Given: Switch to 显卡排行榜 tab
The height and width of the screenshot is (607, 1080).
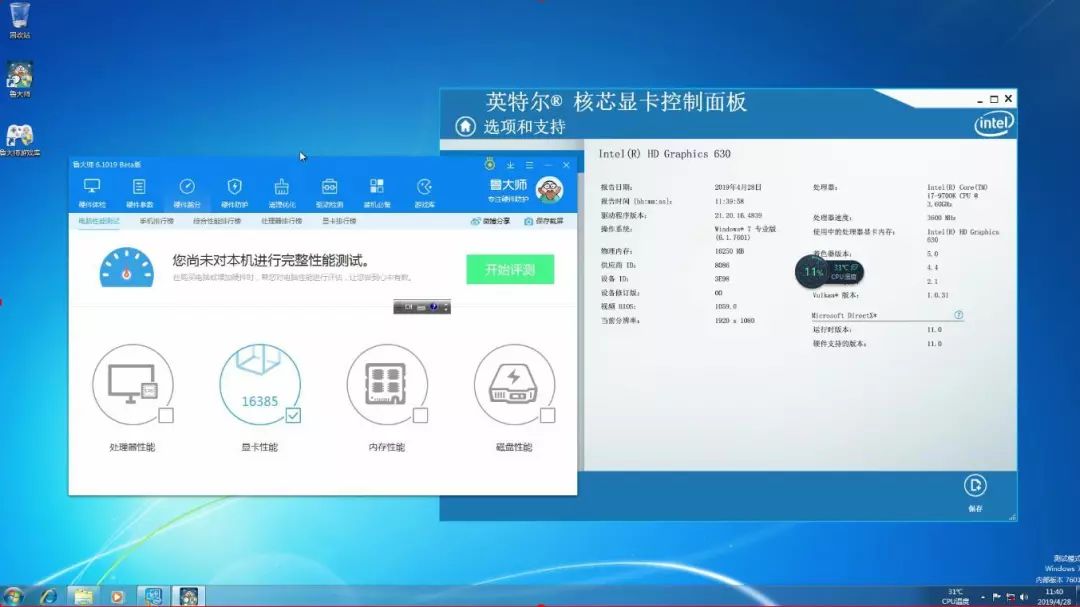Looking at the screenshot, I should coord(339,221).
